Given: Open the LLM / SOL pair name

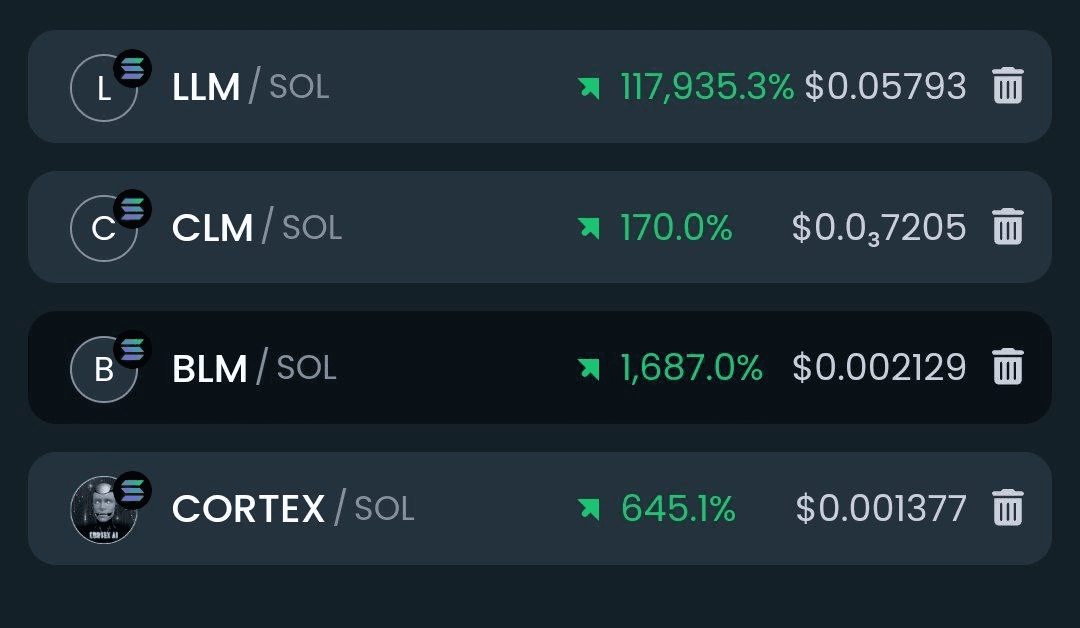Looking at the screenshot, I should click(251, 87).
